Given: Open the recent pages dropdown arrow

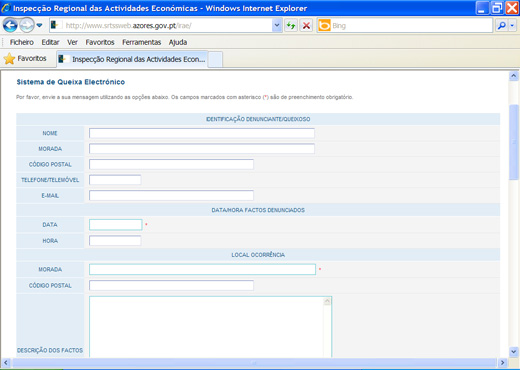Looking at the screenshot, I should click(x=39, y=25).
